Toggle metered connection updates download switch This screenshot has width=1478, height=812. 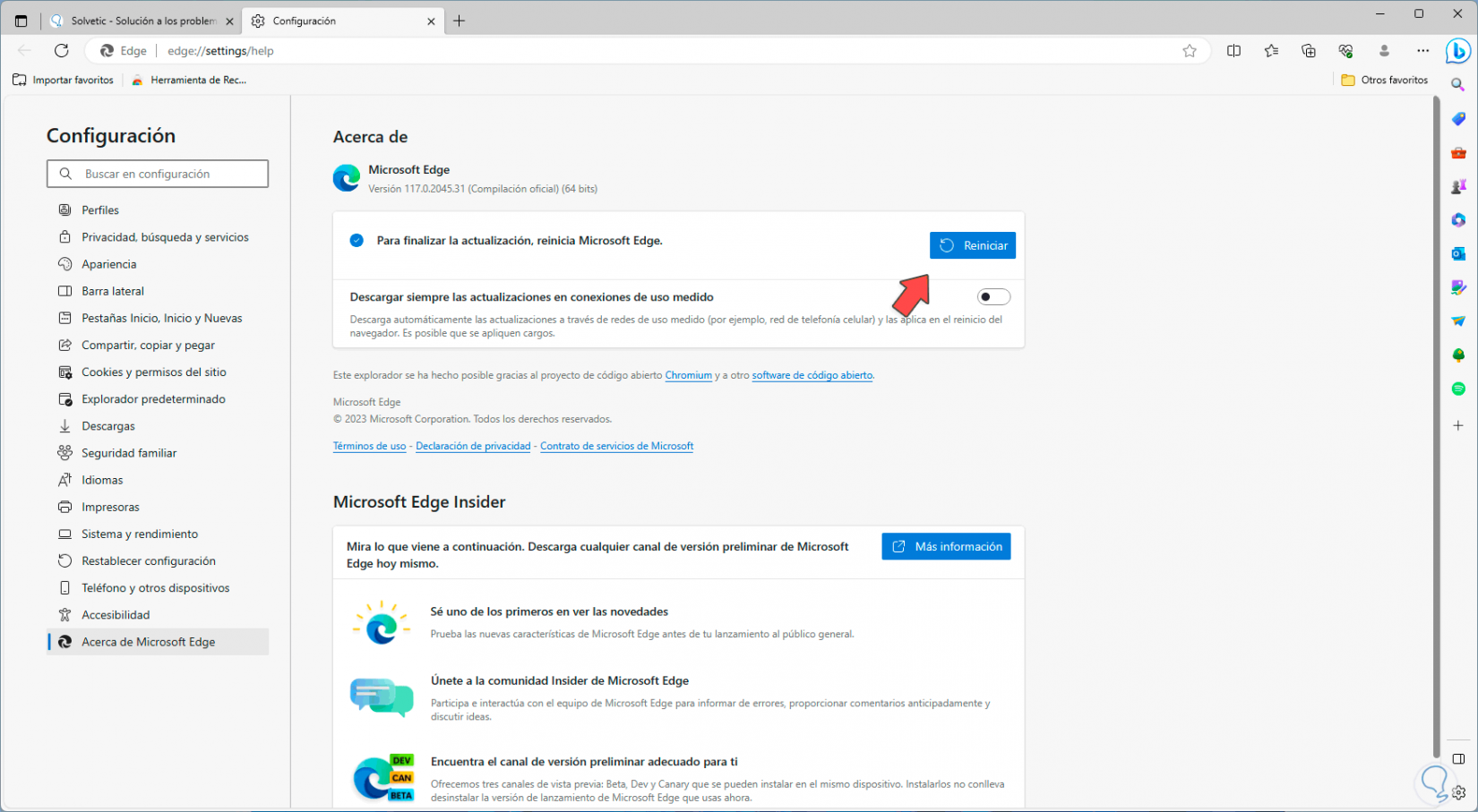pos(993,297)
